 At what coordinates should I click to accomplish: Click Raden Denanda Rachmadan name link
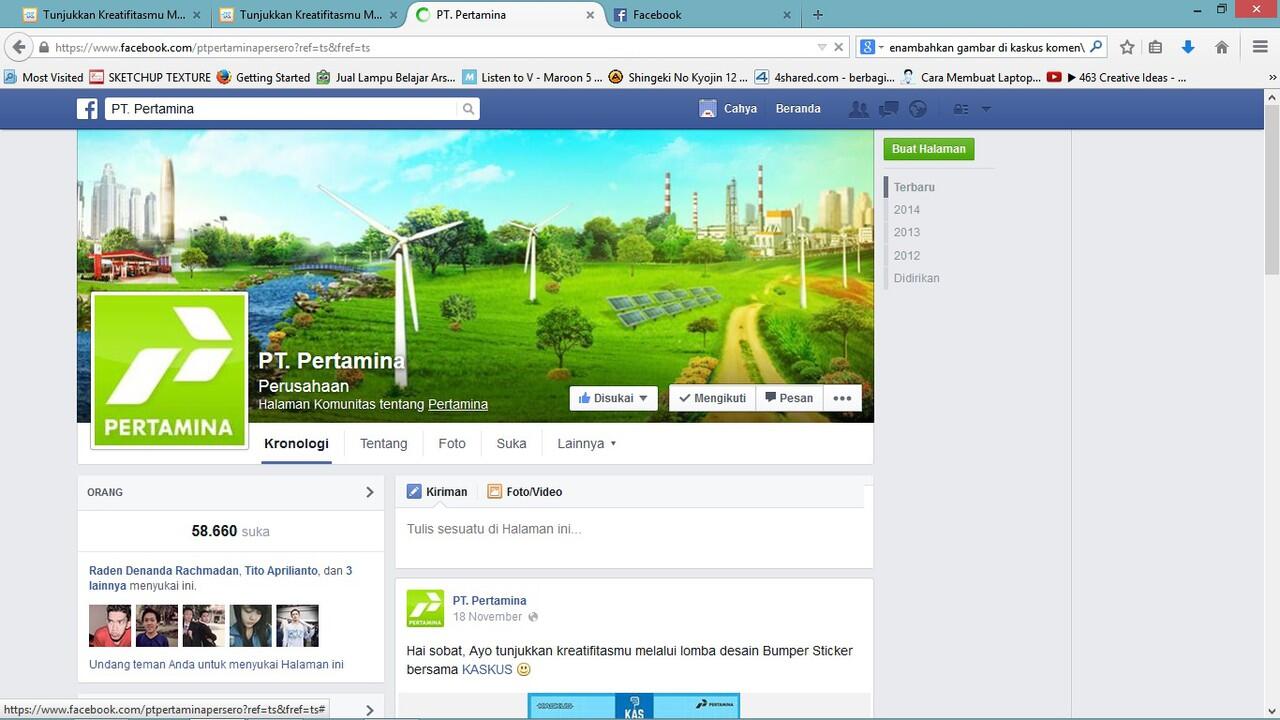(164, 571)
